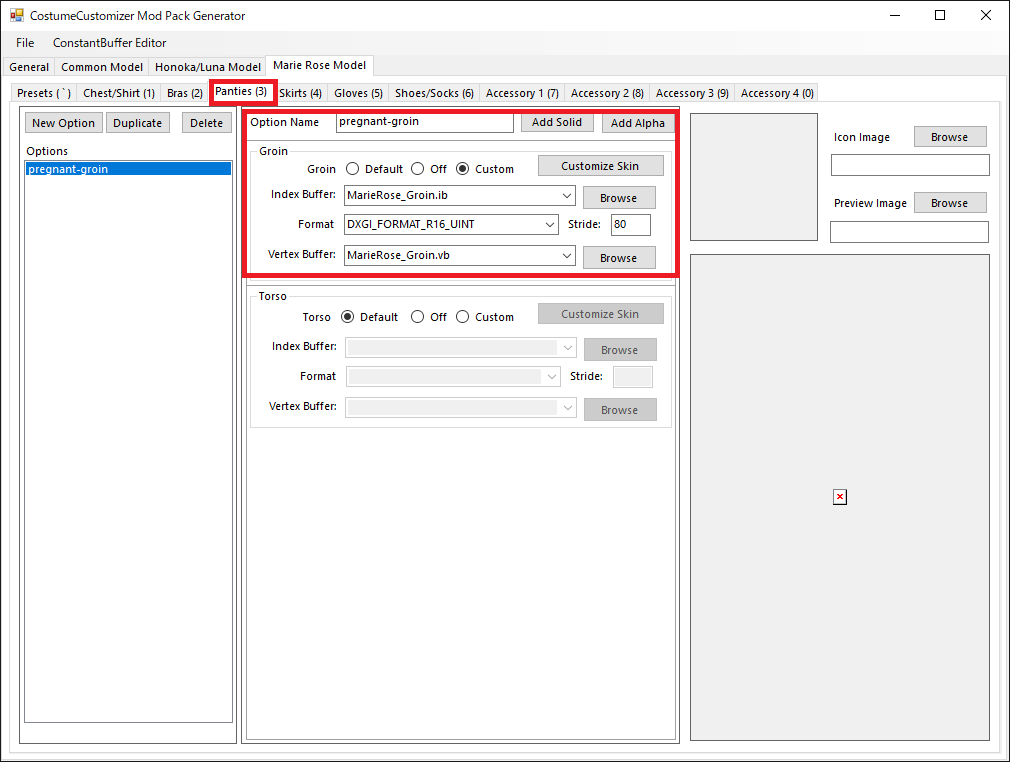Click the Add Alpha button
The image size is (1010, 762).
638,122
